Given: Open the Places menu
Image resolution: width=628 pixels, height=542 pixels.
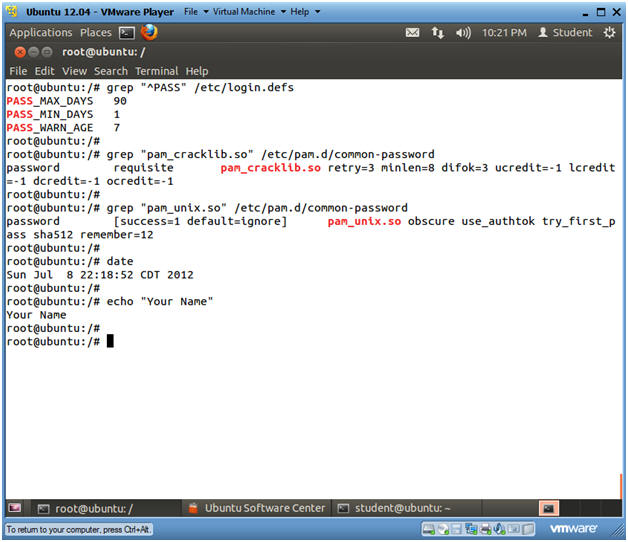Looking at the screenshot, I should pyautogui.click(x=96, y=32).
